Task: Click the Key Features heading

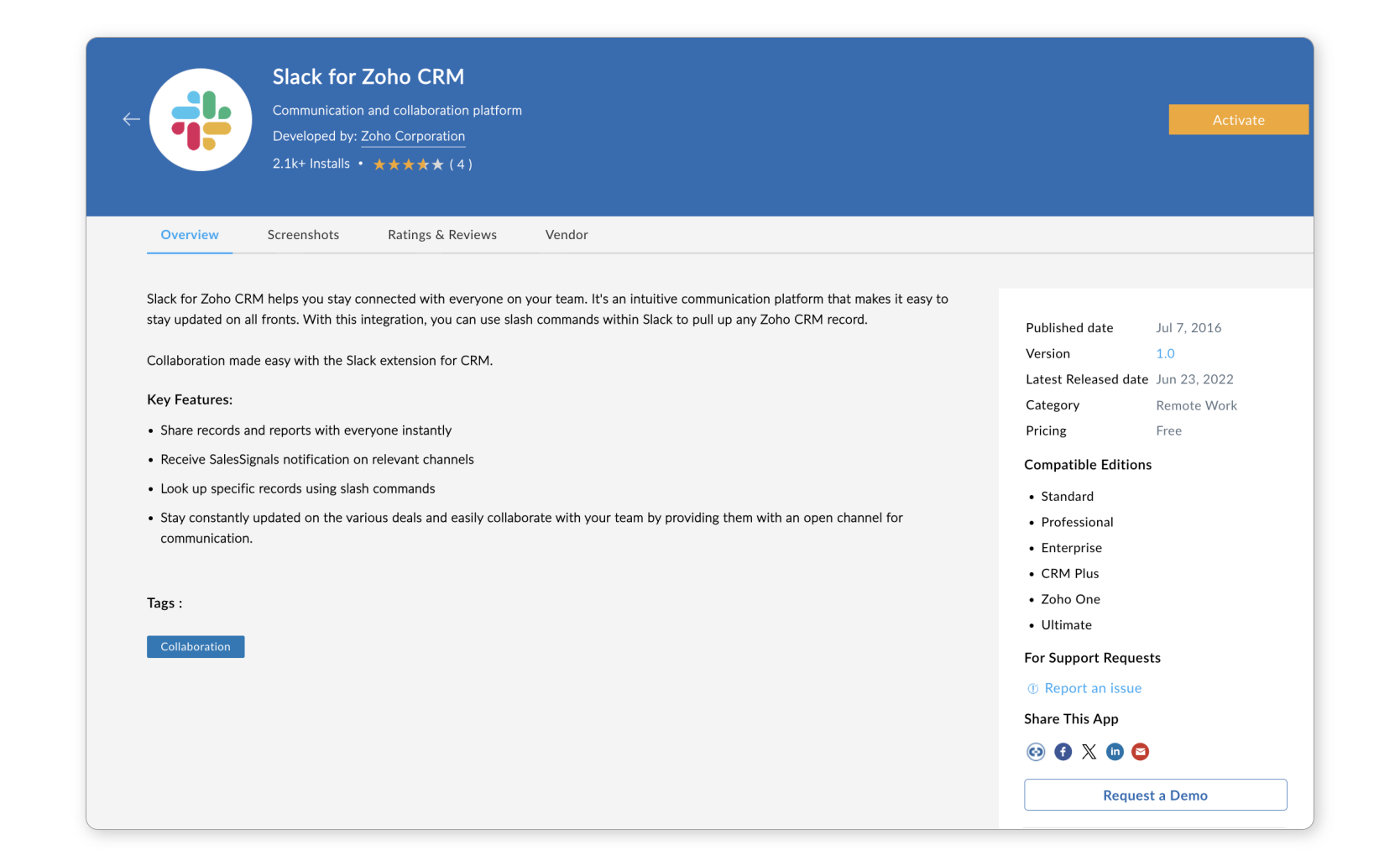Action: coord(190,399)
